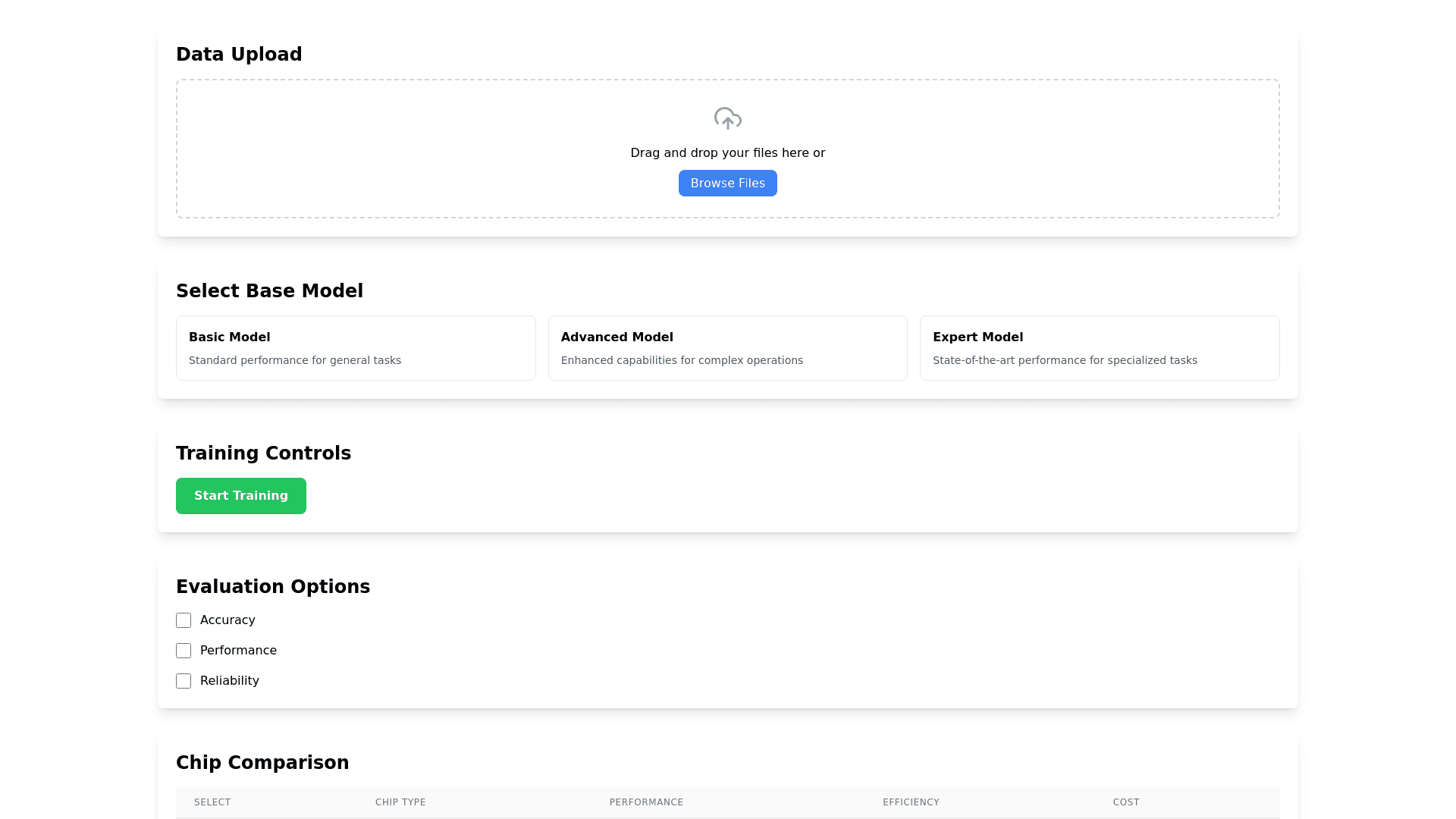The width and height of the screenshot is (1456, 819).
Task: Click the Training Controls heading
Action: [263, 453]
